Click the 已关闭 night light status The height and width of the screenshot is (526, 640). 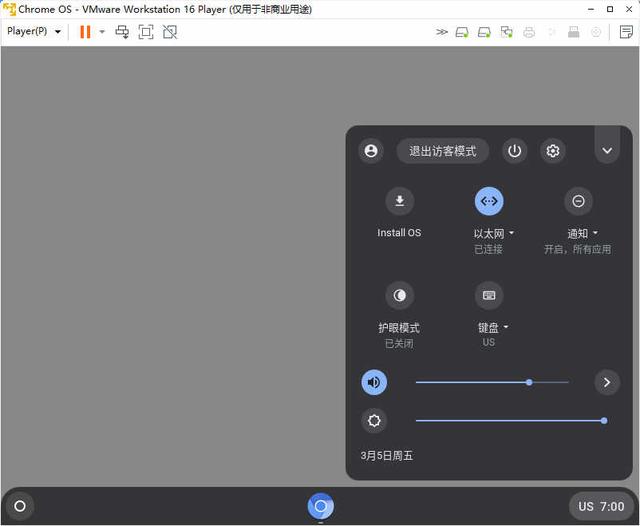[399, 344]
